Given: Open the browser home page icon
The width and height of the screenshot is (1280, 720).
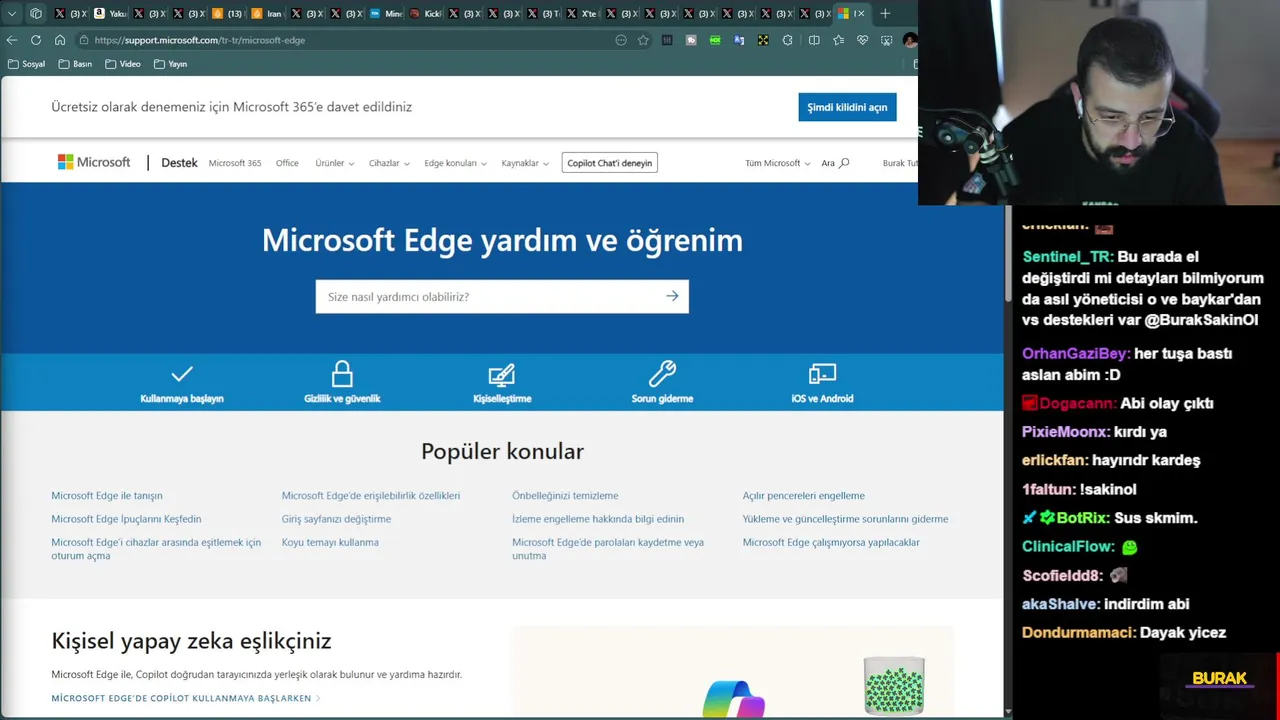Looking at the screenshot, I should tap(60, 40).
